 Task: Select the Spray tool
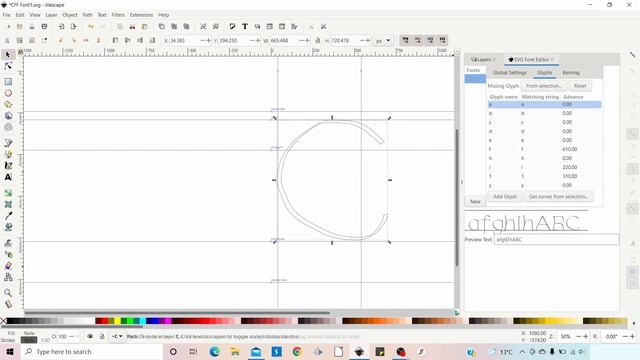8,254
